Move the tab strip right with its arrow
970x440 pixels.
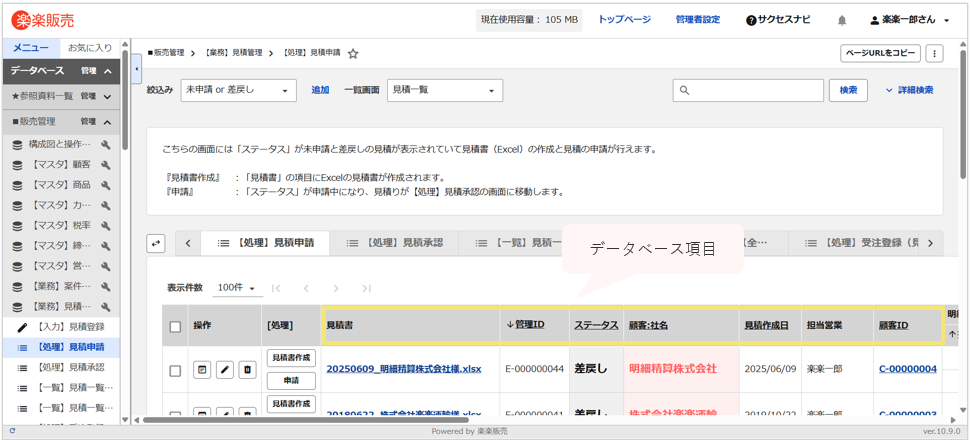(930, 243)
